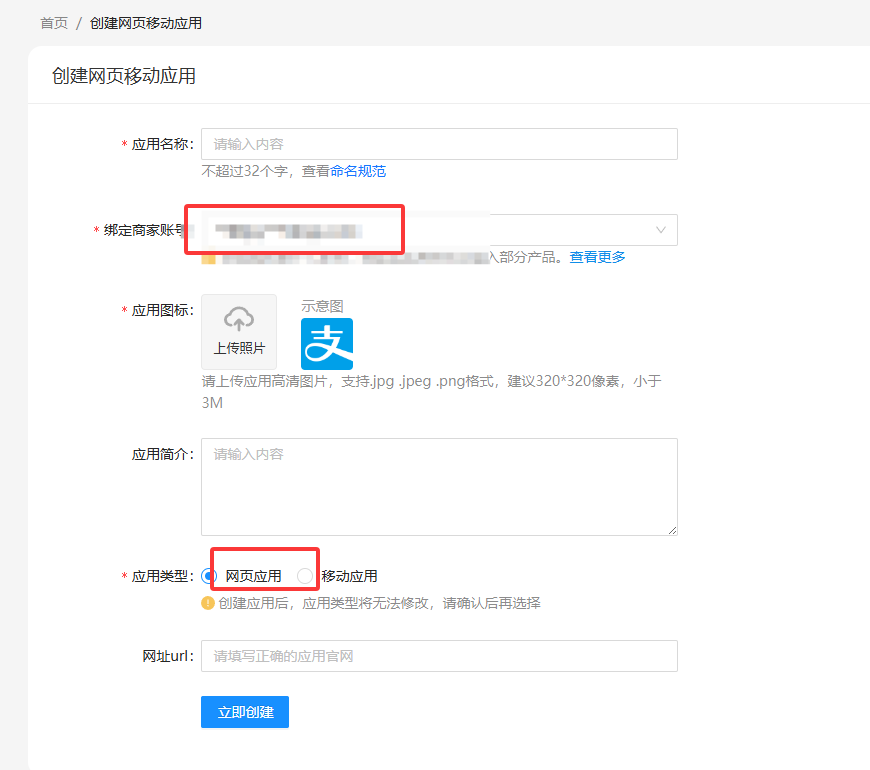Click the Alipay sample logo under 示意图
Image resolution: width=870 pixels, height=770 pixels.
pos(327,344)
